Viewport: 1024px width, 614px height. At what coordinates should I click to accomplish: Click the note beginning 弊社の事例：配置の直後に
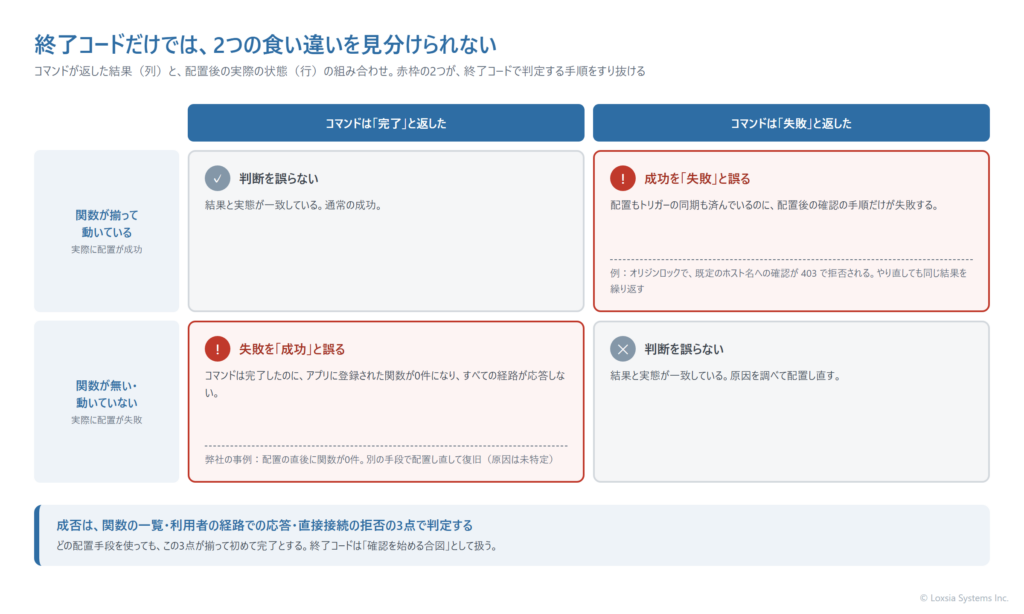(379, 459)
